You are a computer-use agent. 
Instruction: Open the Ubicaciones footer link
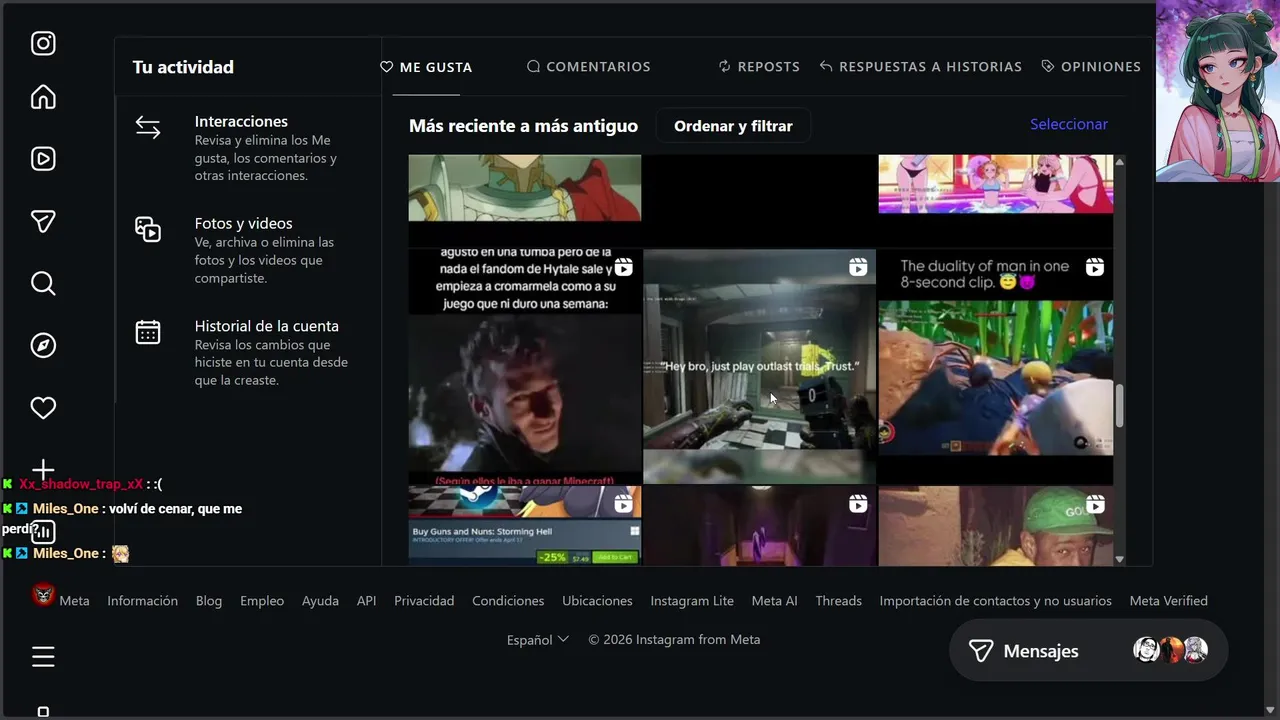click(x=597, y=601)
